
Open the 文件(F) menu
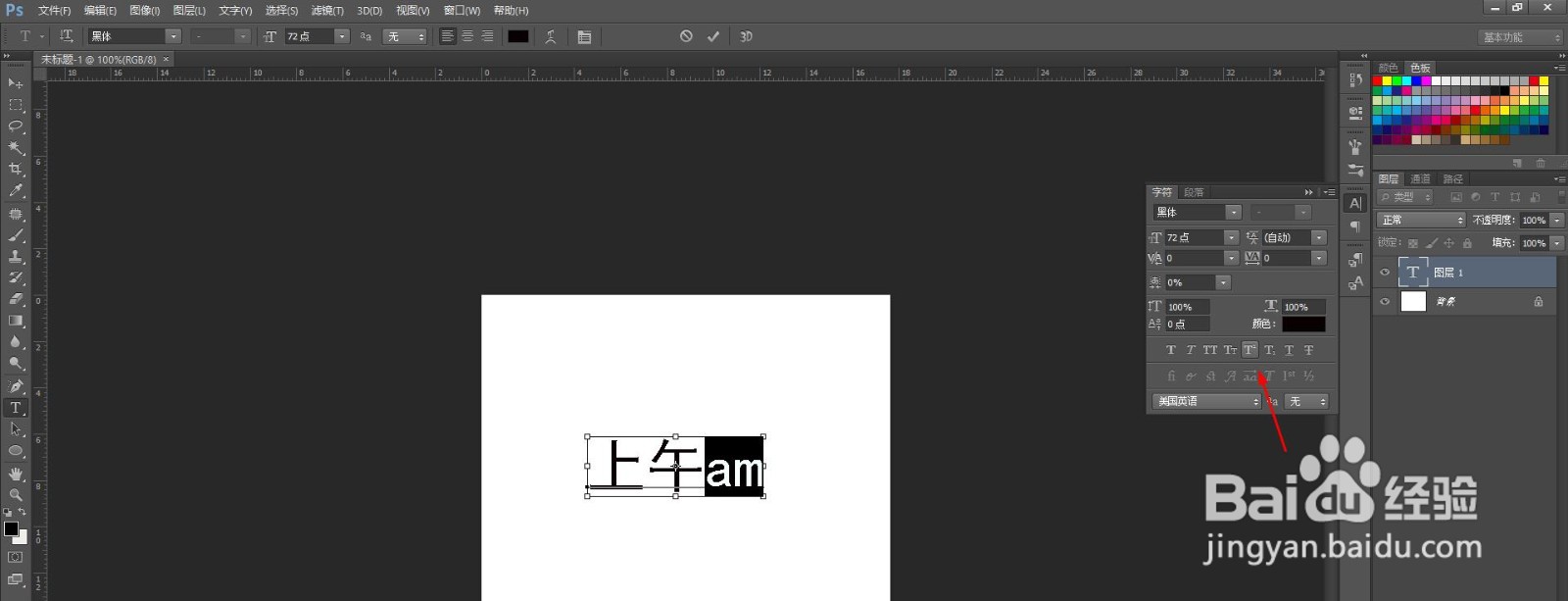(54, 11)
